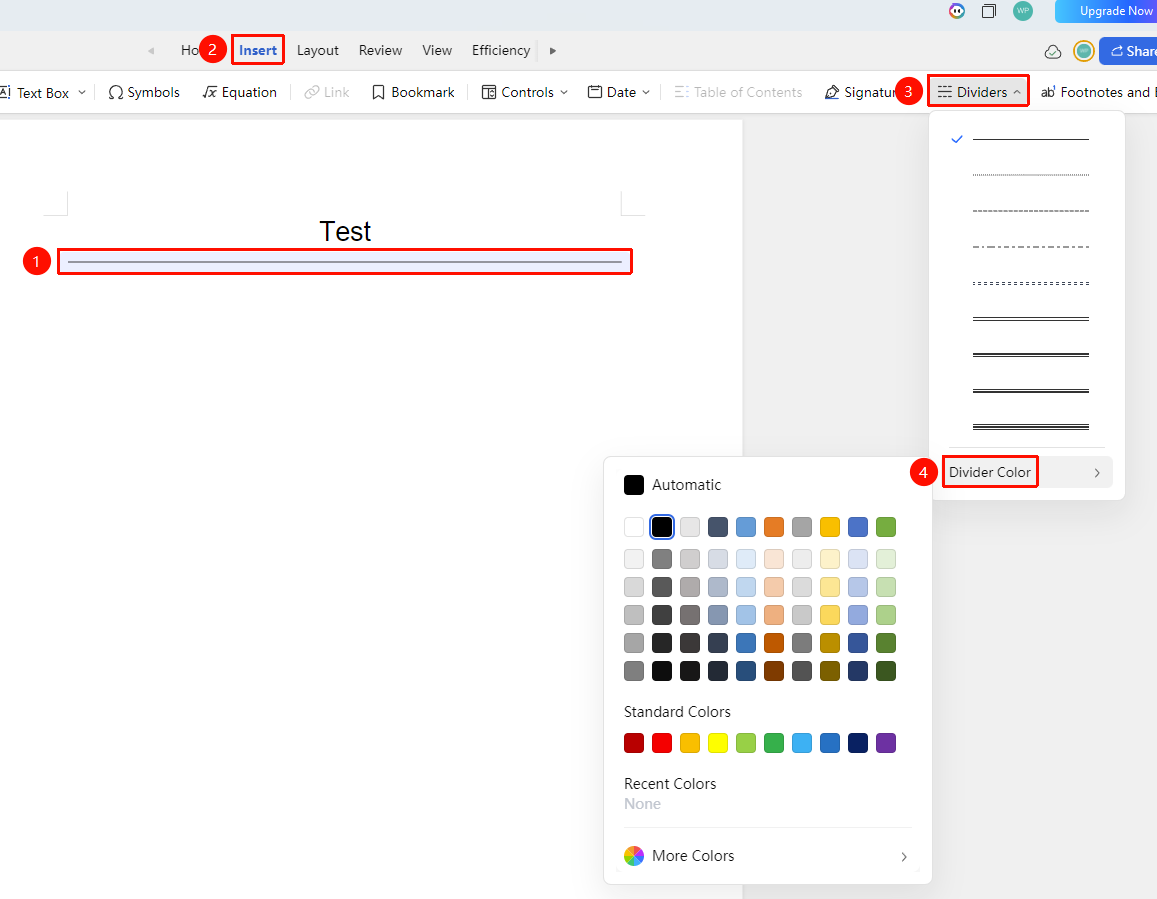Select the horizontal line below Test heading
This screenshot has height=899, width=1157.
click(345, 262)
